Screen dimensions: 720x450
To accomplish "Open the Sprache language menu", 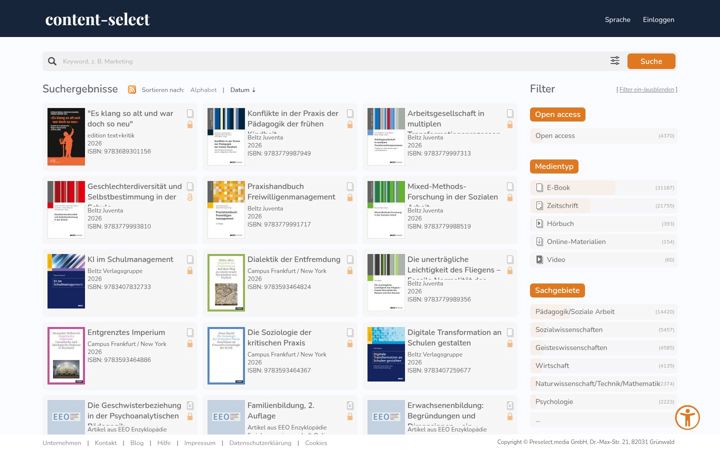I will tap(617, 20).
